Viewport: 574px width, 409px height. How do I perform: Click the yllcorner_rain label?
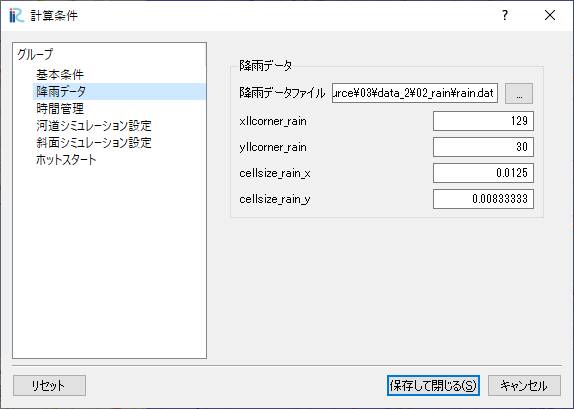(x=273, y=147)
